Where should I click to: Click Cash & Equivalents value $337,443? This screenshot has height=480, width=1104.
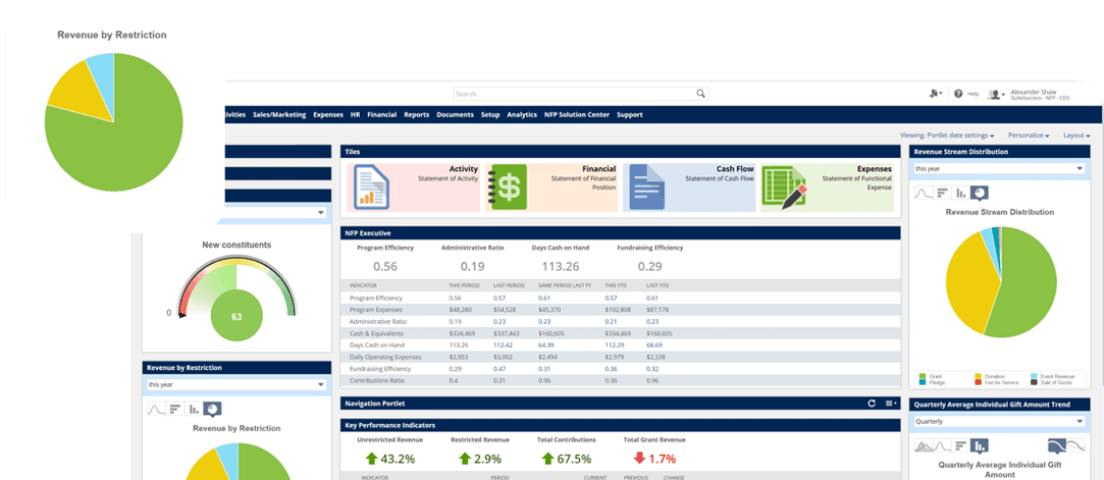pyautogui.click(x=506, y=334)
